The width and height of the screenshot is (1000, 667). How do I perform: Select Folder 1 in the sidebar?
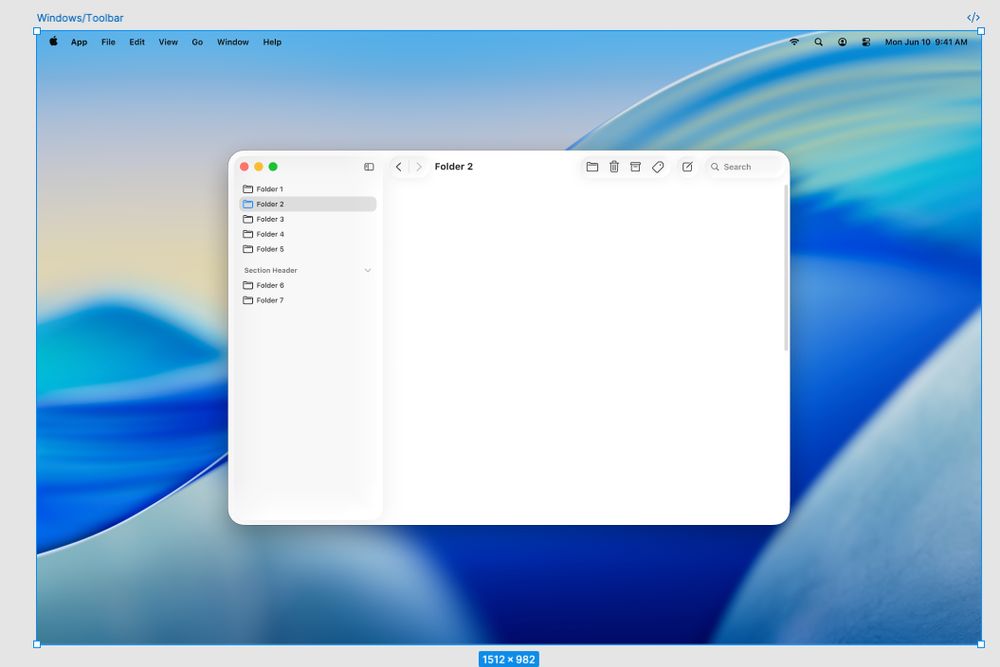(307, 189)
